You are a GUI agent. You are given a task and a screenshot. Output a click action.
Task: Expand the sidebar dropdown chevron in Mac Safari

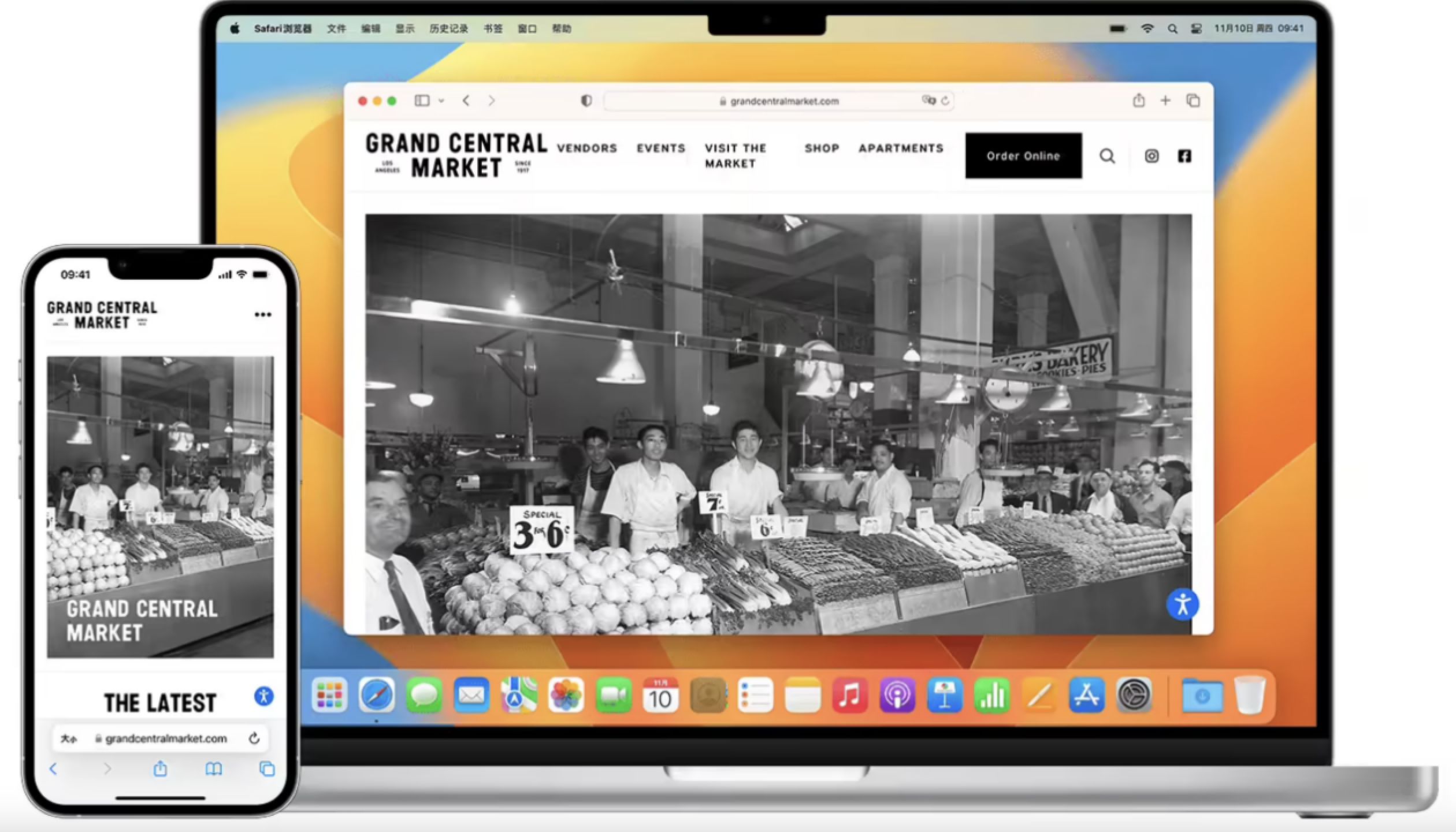click(x=441, y=101)
